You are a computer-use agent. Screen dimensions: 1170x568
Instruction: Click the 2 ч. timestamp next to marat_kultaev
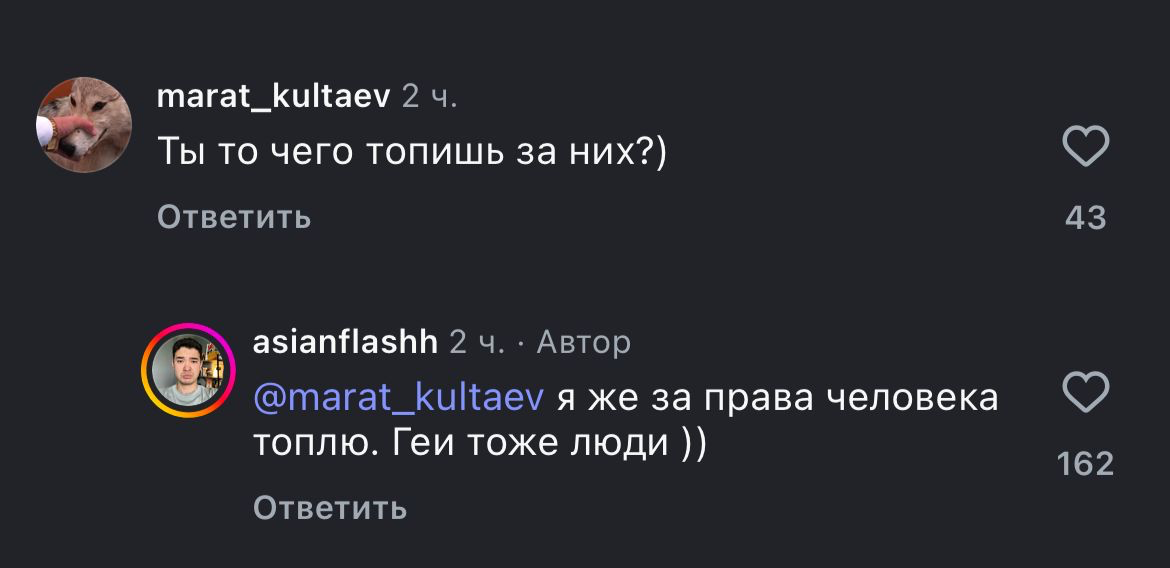[429, 97]
